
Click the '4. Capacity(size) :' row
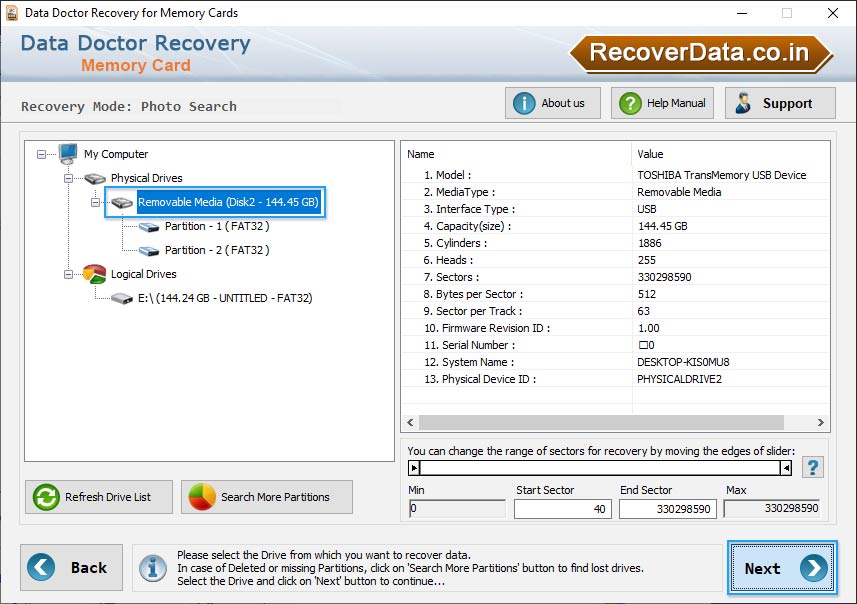click(x=615, y=226)
